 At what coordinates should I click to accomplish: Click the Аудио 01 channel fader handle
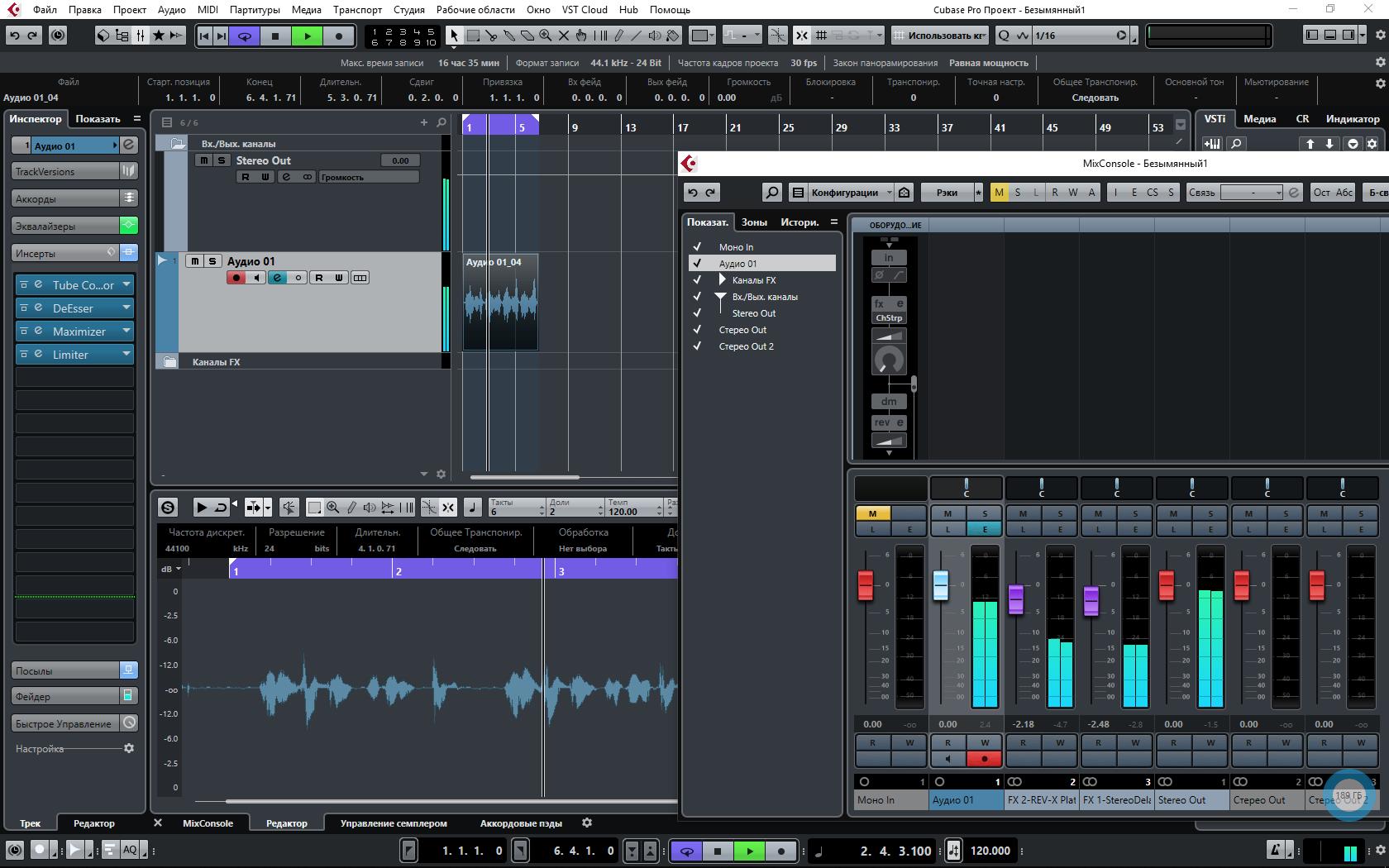coord(940,584)
